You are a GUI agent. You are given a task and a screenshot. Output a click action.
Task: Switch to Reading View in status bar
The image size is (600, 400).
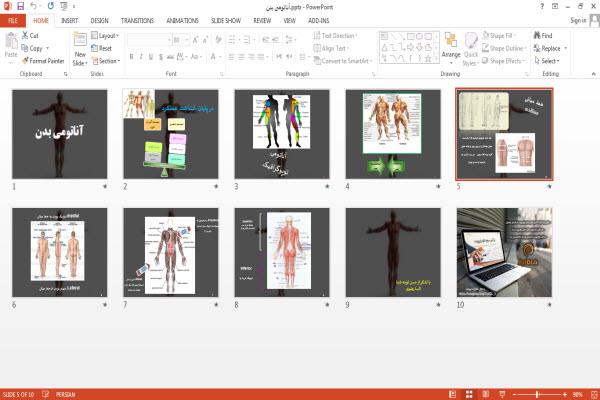486,394
